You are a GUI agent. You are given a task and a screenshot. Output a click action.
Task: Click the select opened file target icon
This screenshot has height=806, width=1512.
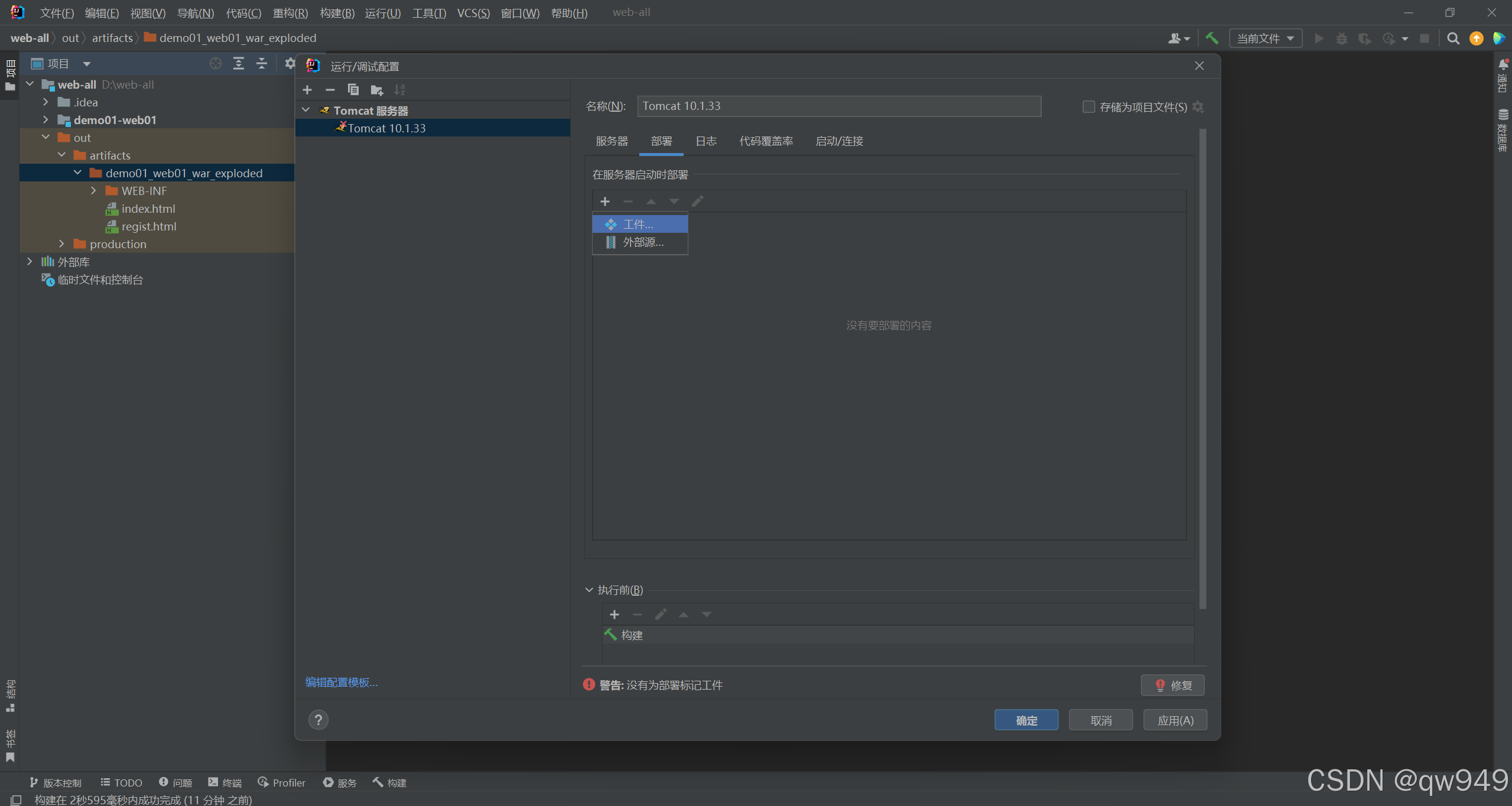point(216,63)
